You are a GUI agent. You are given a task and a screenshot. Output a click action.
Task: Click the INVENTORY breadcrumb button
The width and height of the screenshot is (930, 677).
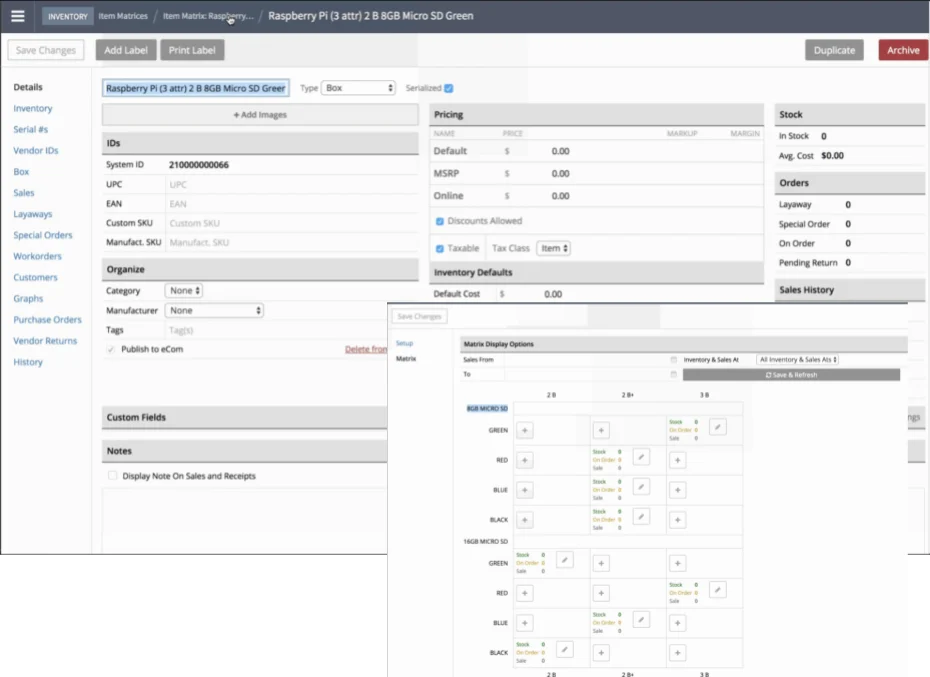[x=68, y=17]
